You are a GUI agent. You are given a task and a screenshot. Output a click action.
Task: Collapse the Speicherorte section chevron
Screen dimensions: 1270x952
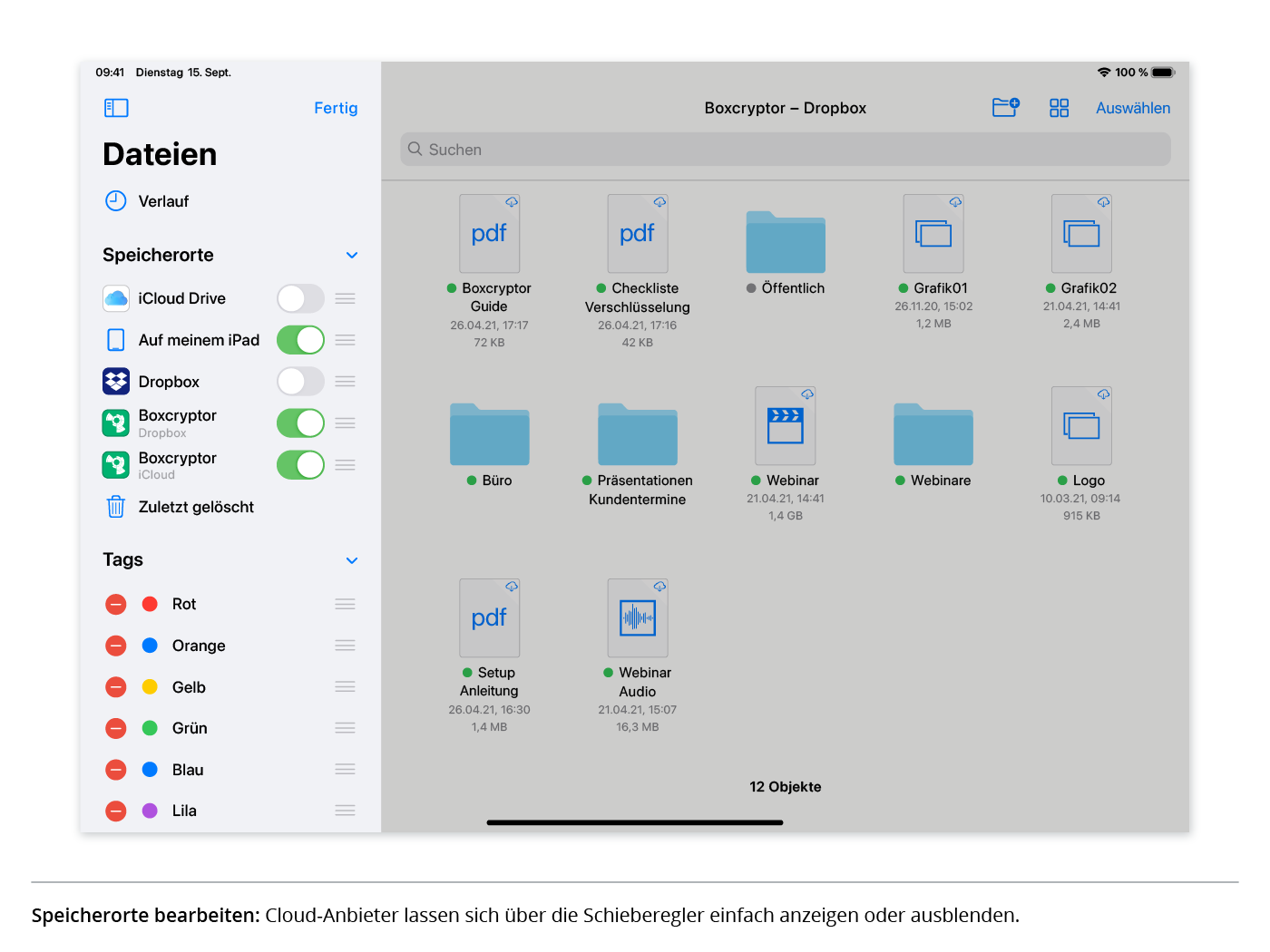(x=352, y=256)
